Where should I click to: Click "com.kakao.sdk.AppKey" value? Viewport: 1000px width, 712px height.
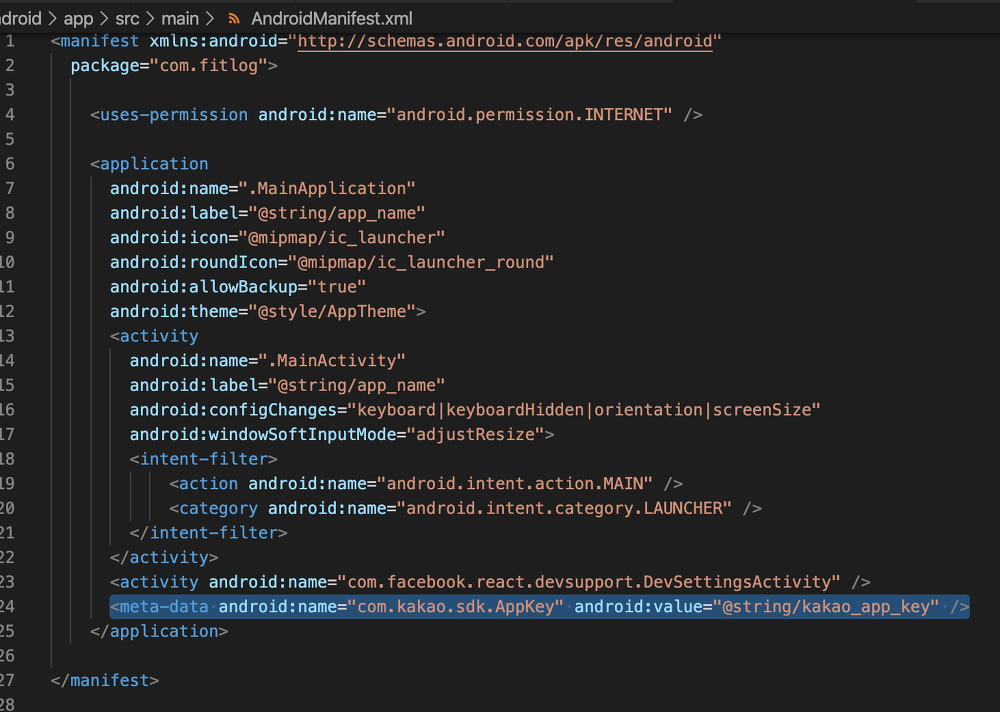[x=455, y=607]
